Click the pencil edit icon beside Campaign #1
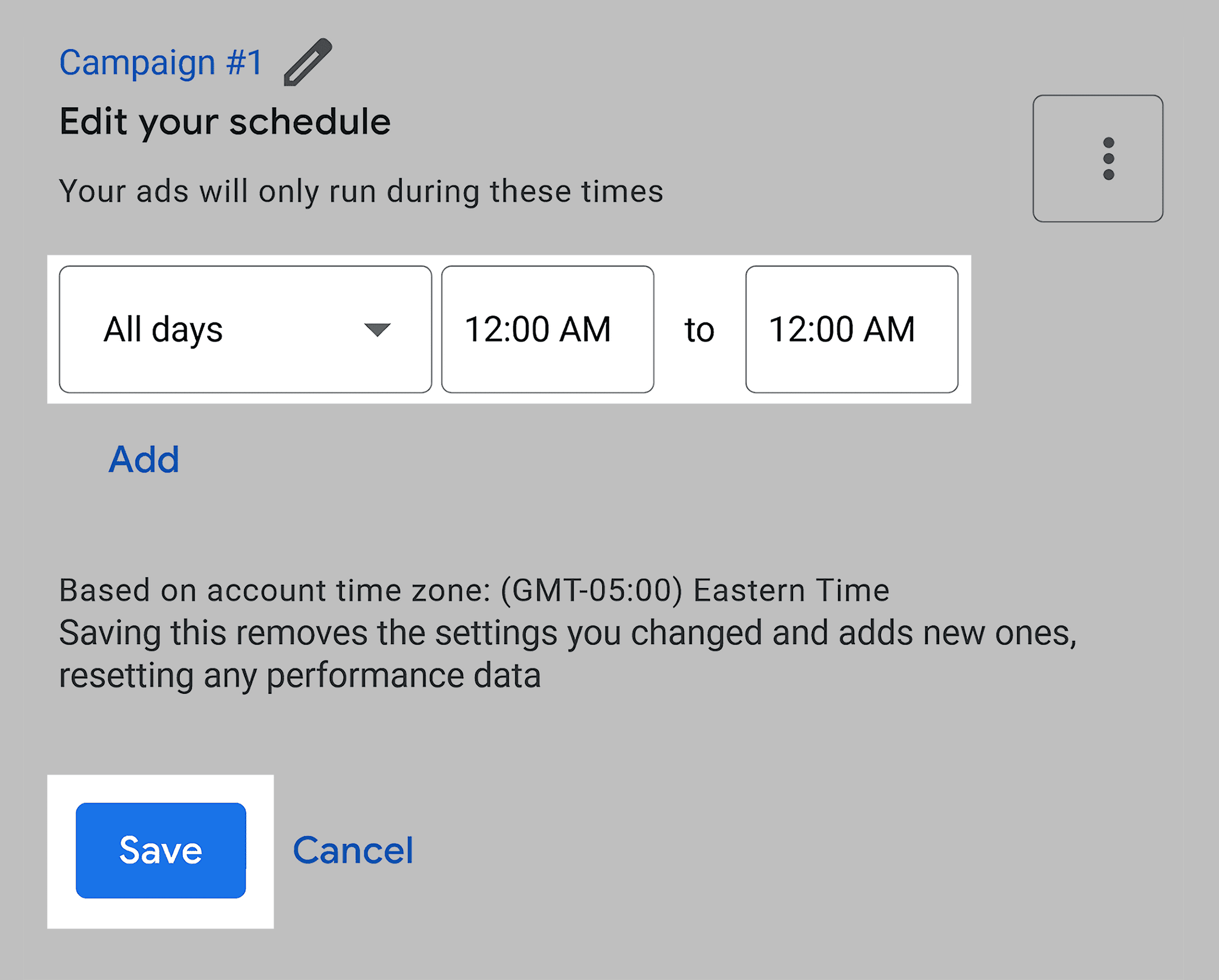Screen dimensions: 1219x980 coord(308,62)
